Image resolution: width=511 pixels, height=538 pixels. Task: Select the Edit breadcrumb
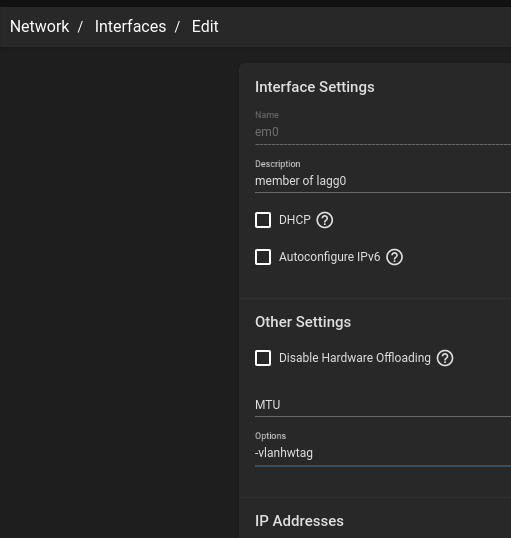(x=205, y=26)
